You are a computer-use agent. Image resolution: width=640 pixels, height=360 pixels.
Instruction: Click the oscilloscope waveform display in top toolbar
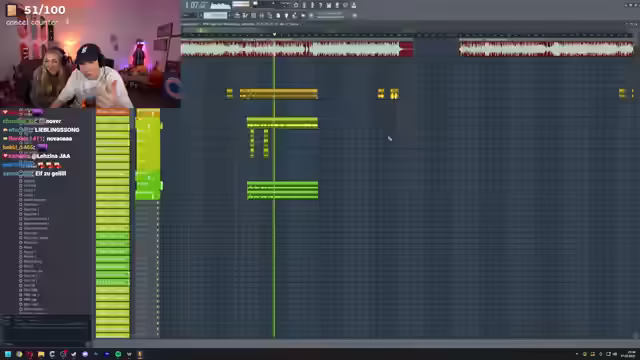click(220, 5)
